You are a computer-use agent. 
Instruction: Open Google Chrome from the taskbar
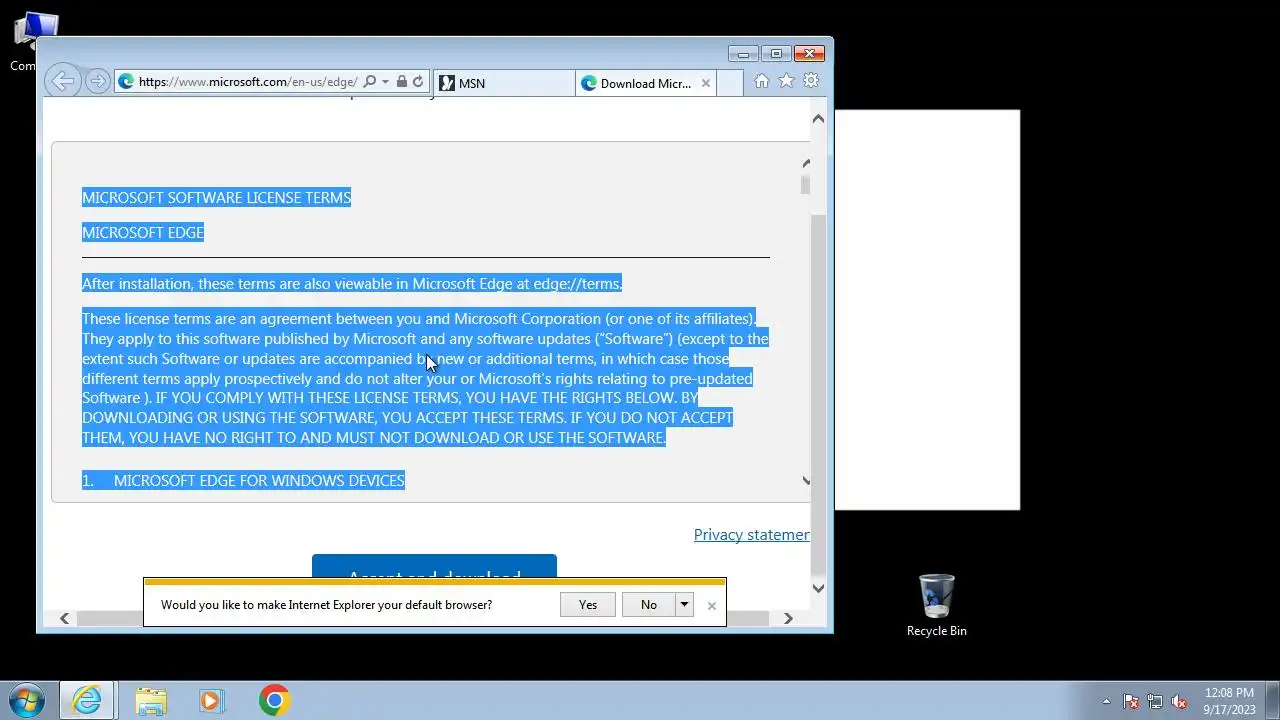274,700
